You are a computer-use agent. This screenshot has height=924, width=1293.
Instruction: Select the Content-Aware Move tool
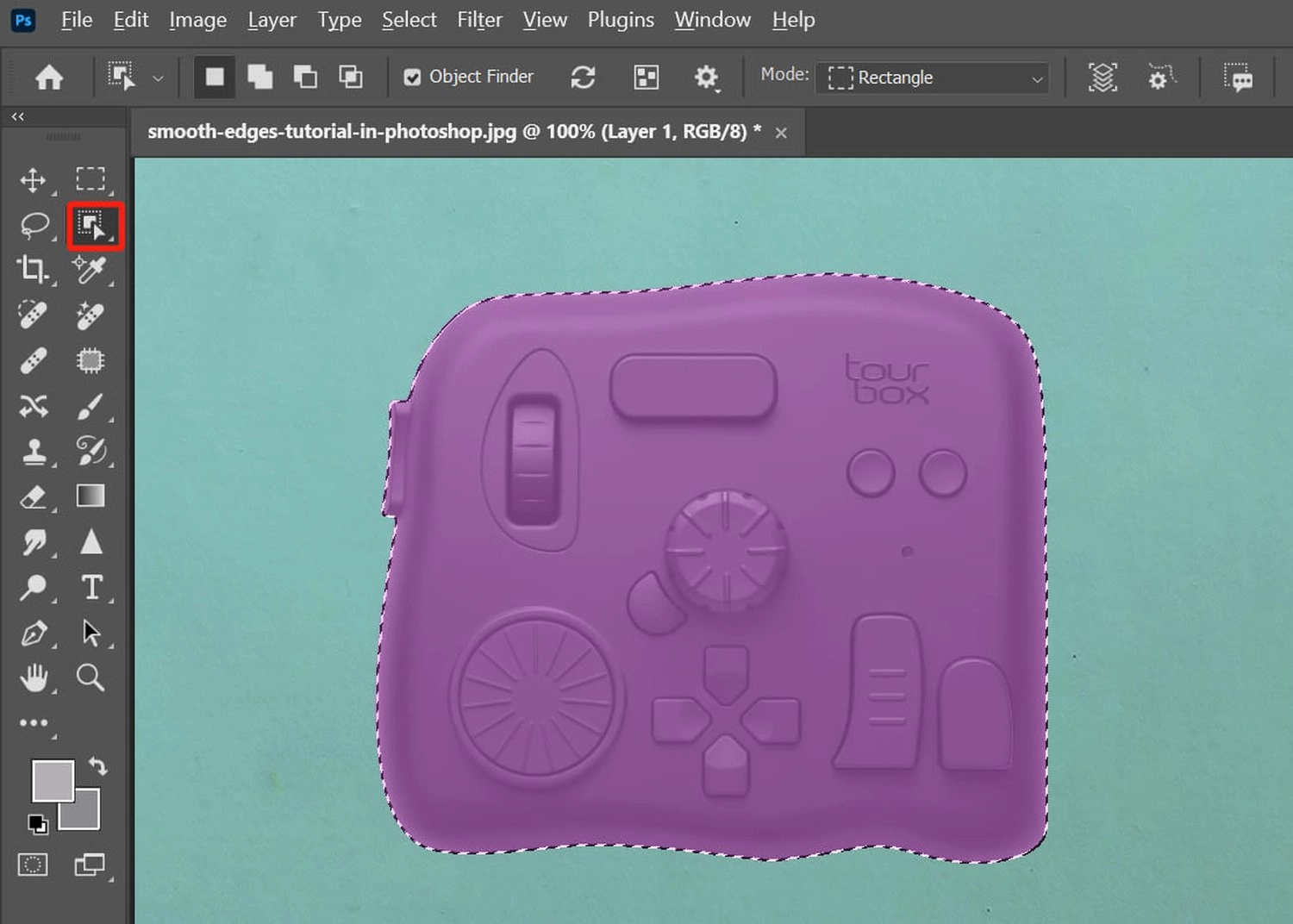pos(34,406)
